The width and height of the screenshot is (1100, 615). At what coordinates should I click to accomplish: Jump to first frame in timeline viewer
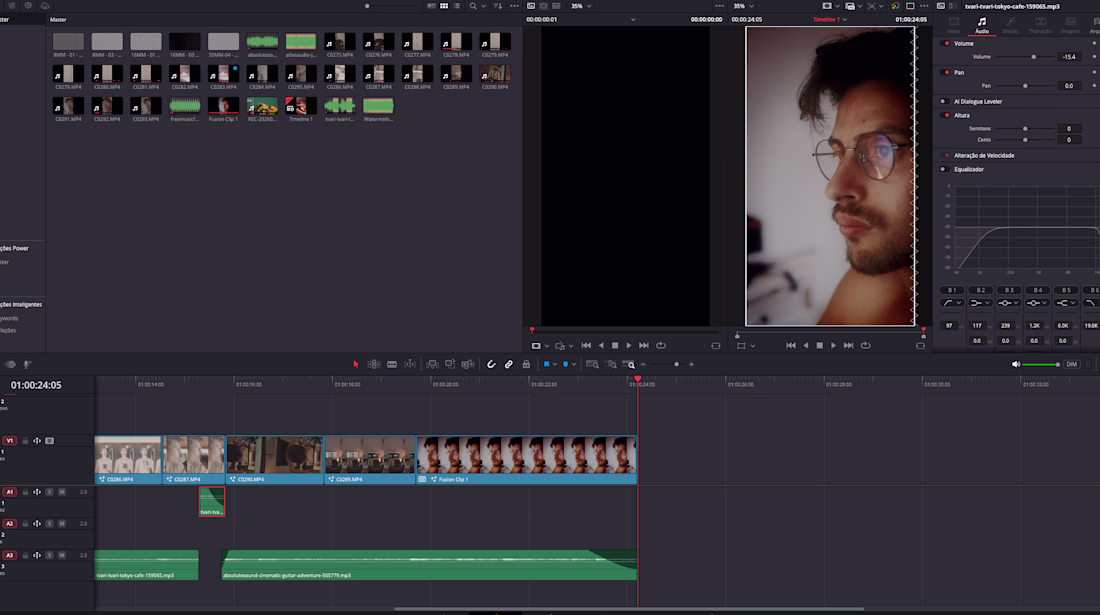tap(791, 346)
